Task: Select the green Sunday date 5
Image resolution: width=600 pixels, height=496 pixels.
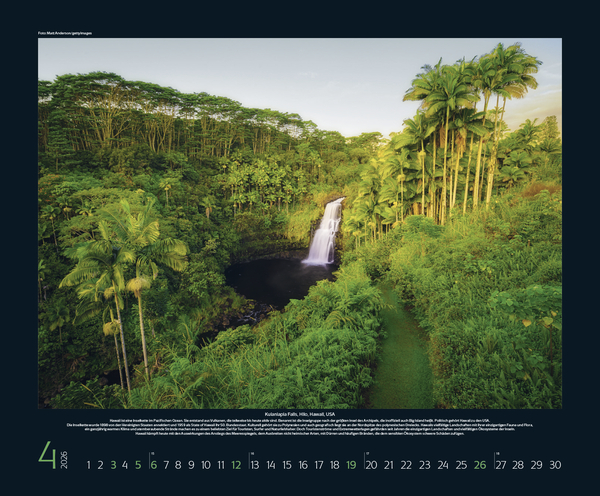Action: coord(138,465)
